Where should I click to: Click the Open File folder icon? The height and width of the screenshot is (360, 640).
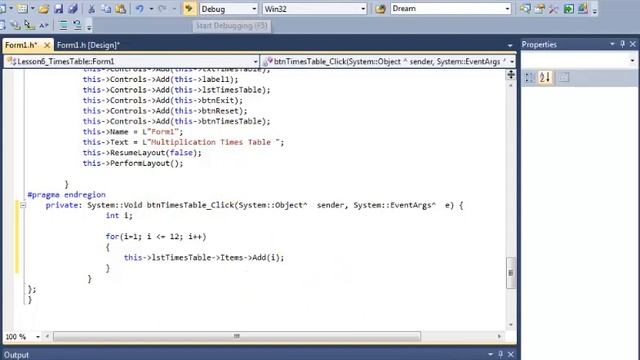click(44, 9)
